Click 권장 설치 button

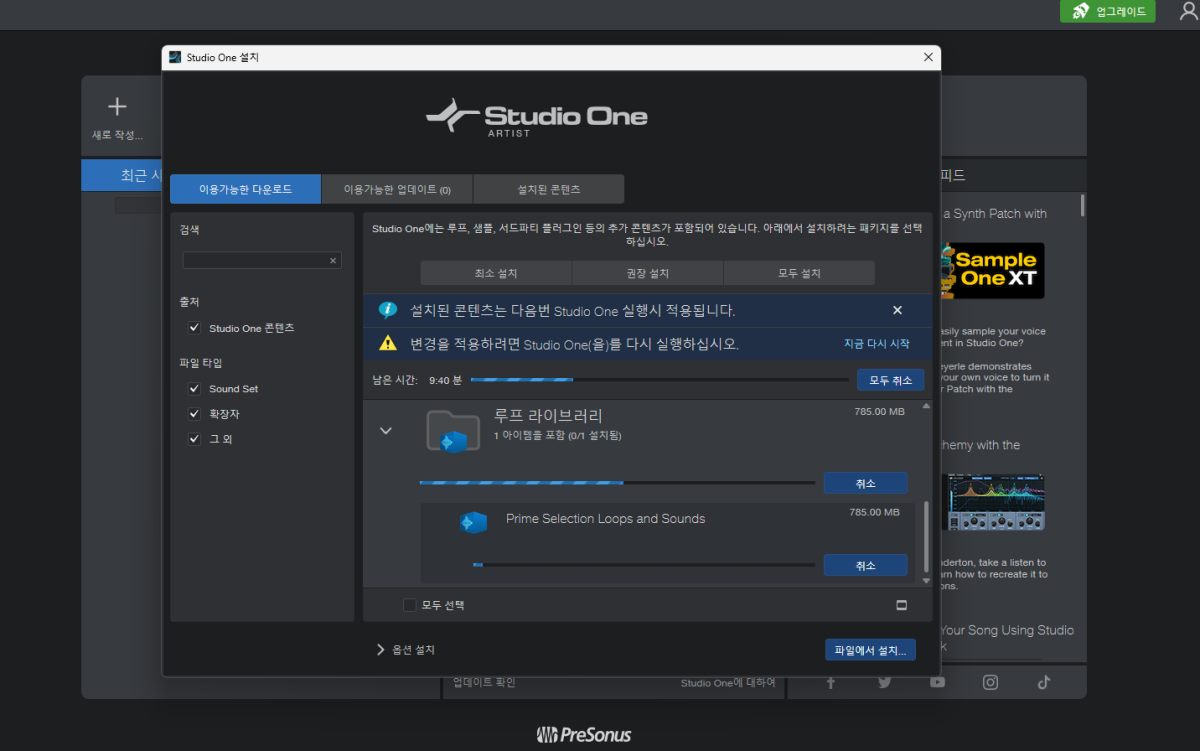tap(647, 273)
